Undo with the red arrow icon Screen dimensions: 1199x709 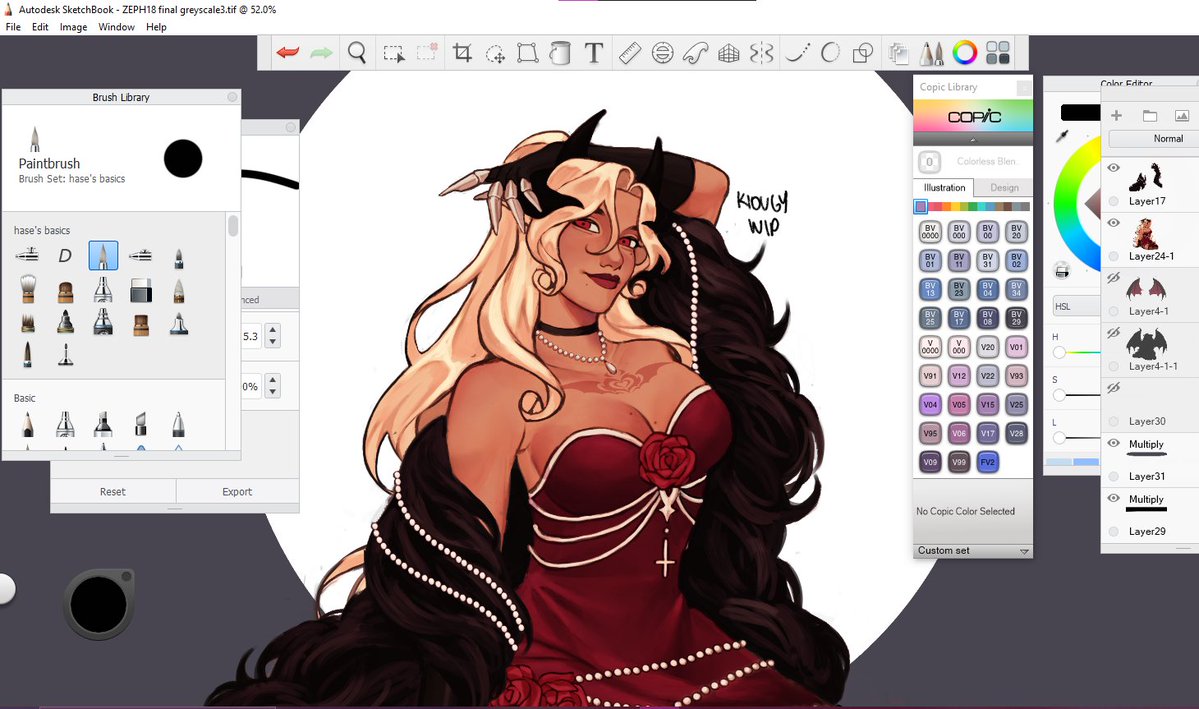(288, 53)
